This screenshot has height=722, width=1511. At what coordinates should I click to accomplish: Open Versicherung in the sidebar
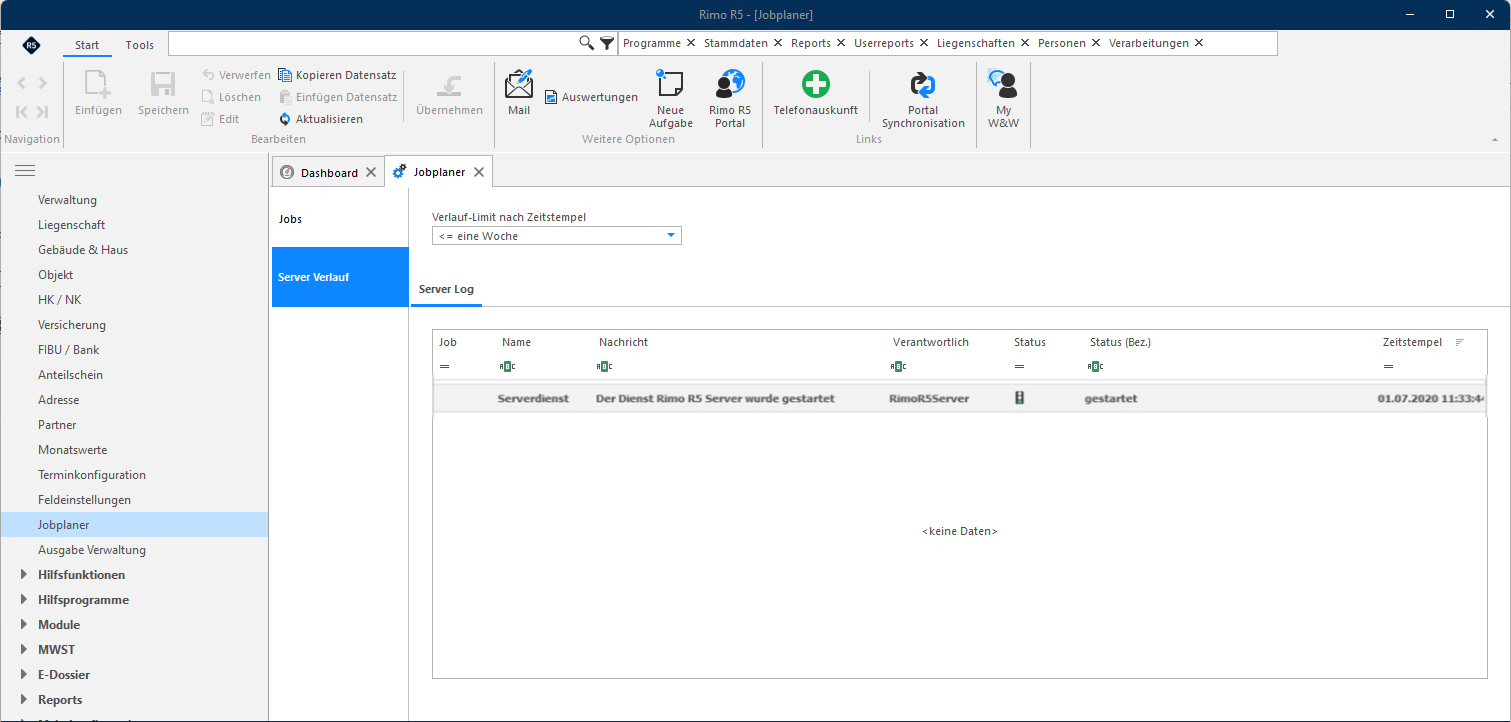(72, 325)
